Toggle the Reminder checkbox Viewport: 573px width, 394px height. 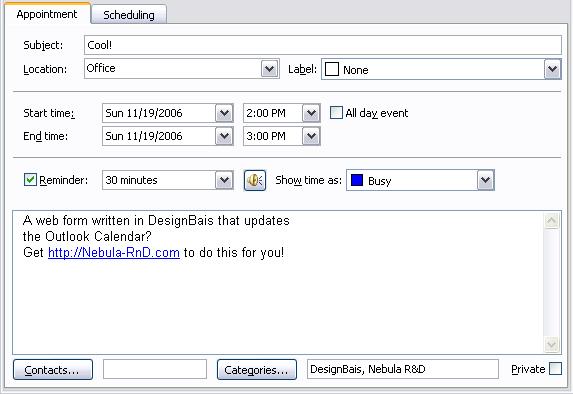pos(30,180)
